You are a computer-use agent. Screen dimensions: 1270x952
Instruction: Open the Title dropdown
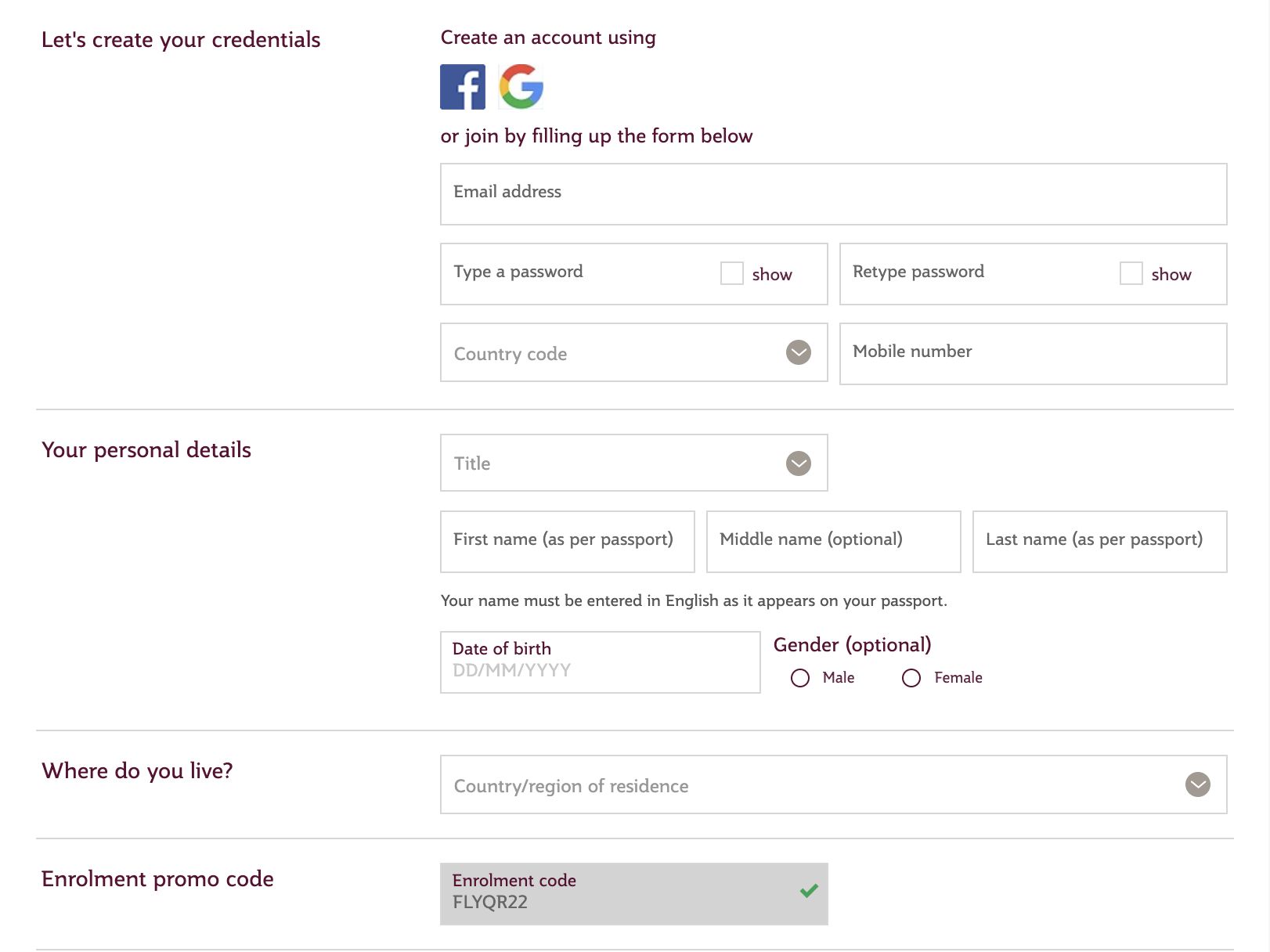634,463
